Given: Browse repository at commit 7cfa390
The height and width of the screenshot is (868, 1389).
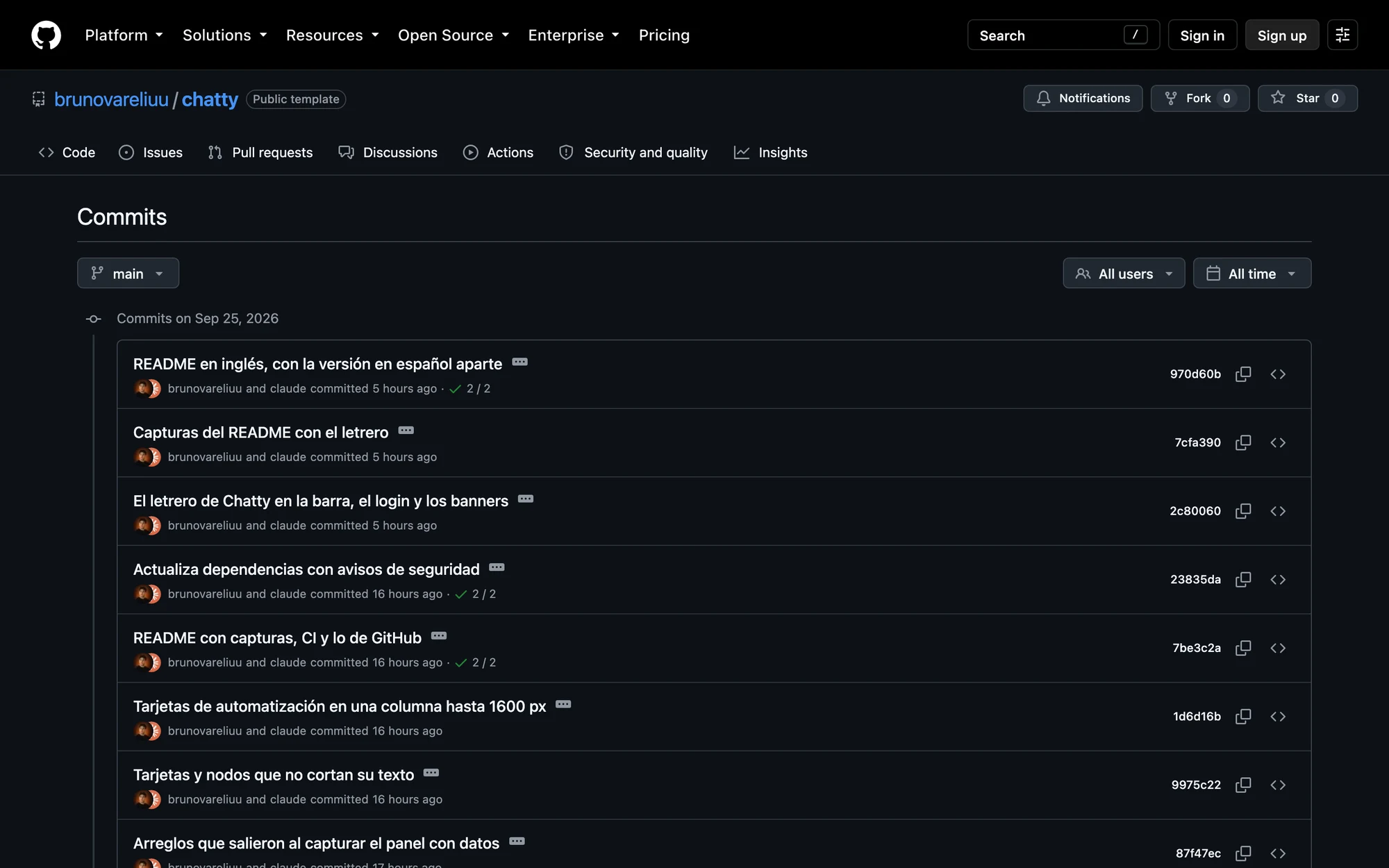Looking at the screenshot, I should [x=1278, y=442].
